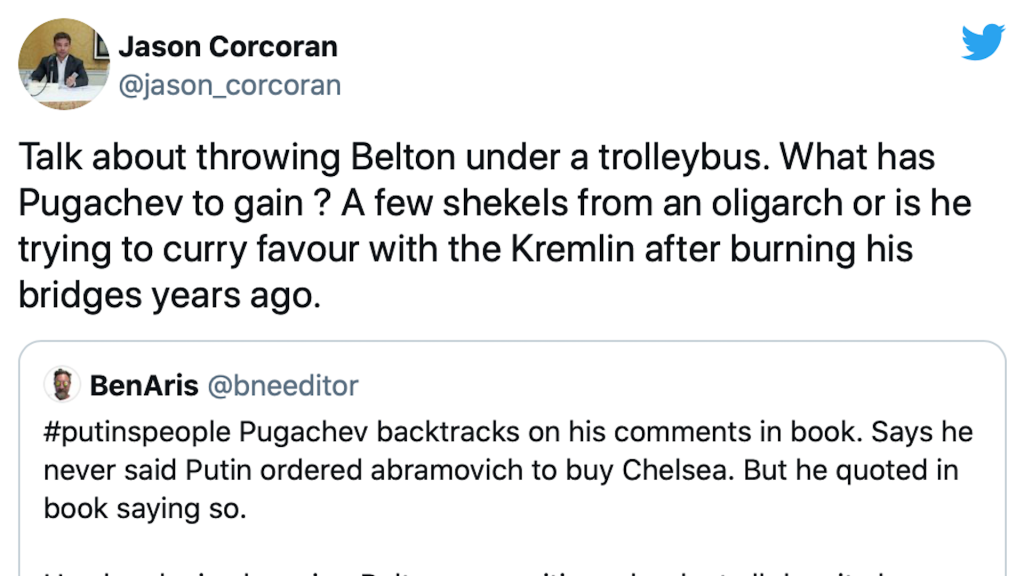The image size is (1024, 576).
Task: Open the Jason Corcoran display name link
Action: click(x=228, y=47)
